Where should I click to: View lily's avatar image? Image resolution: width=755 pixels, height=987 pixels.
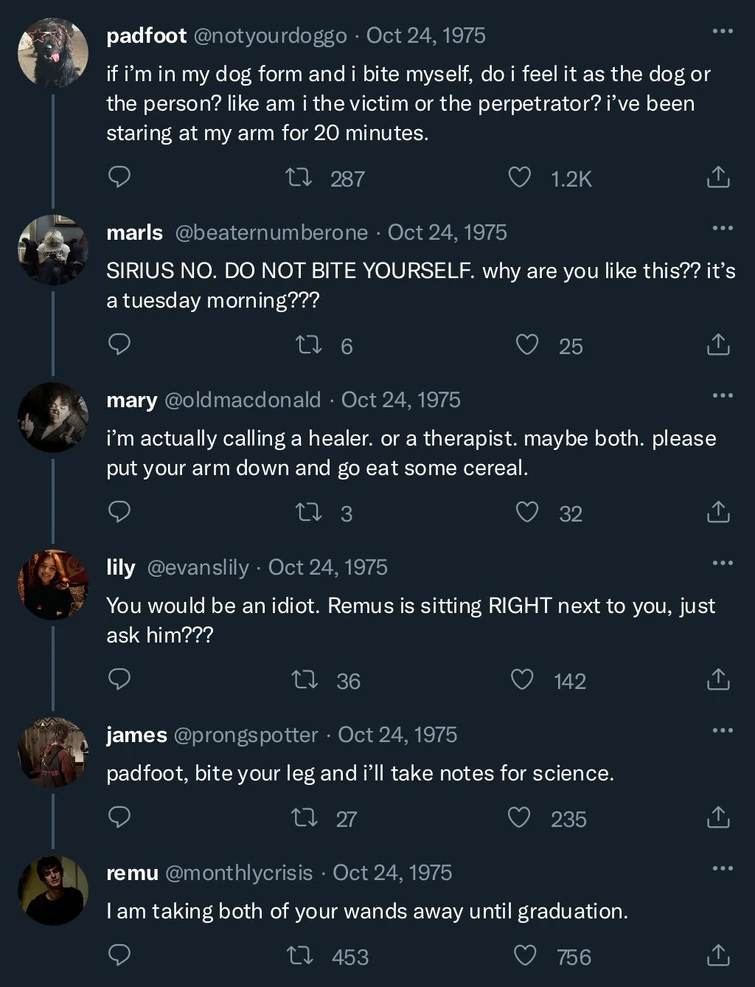53,584
